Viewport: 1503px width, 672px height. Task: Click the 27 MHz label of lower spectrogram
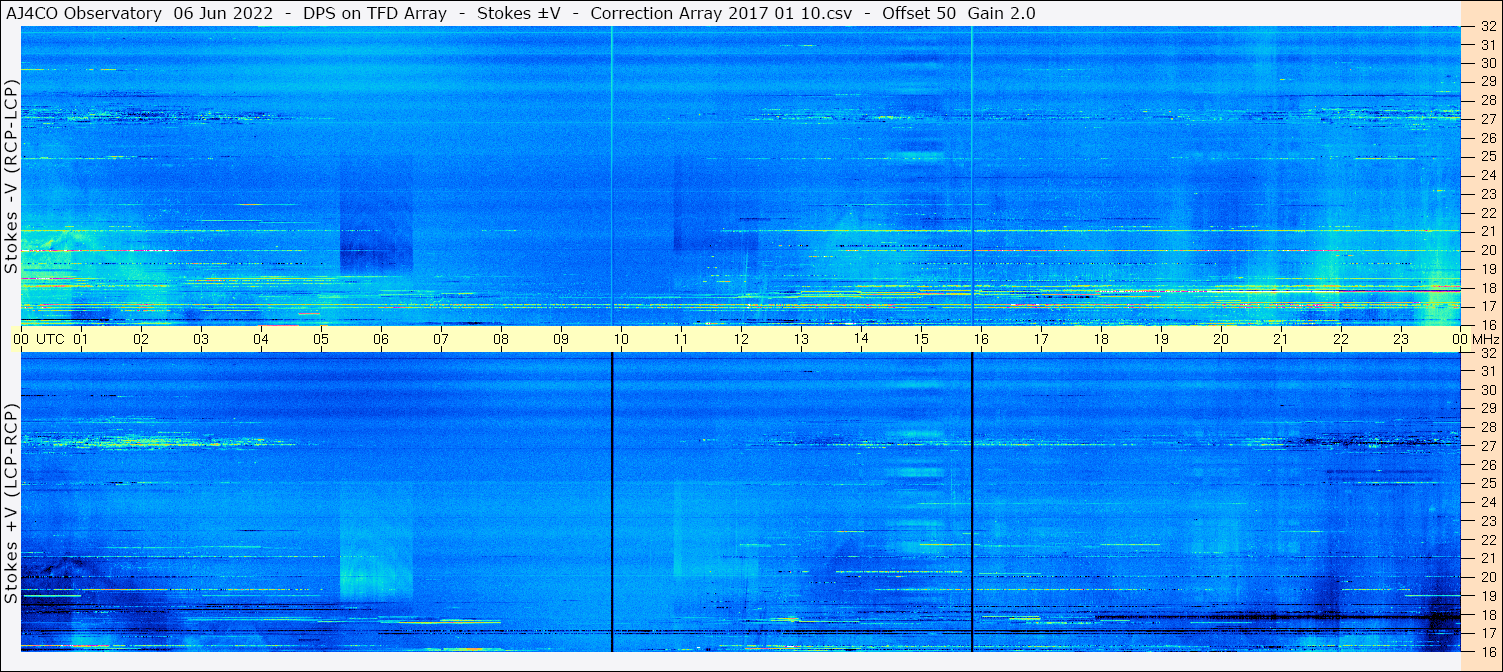[x=1487, y=446]
